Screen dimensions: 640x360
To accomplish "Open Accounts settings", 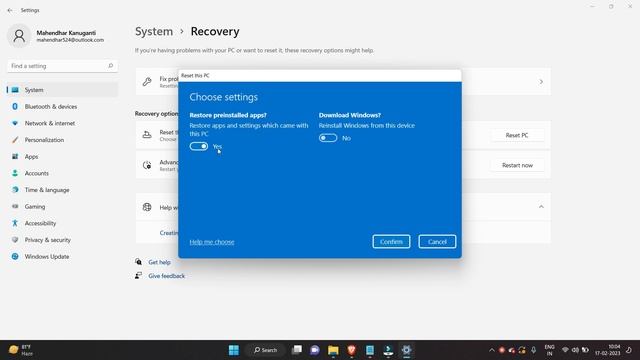I will pos(62,173).
